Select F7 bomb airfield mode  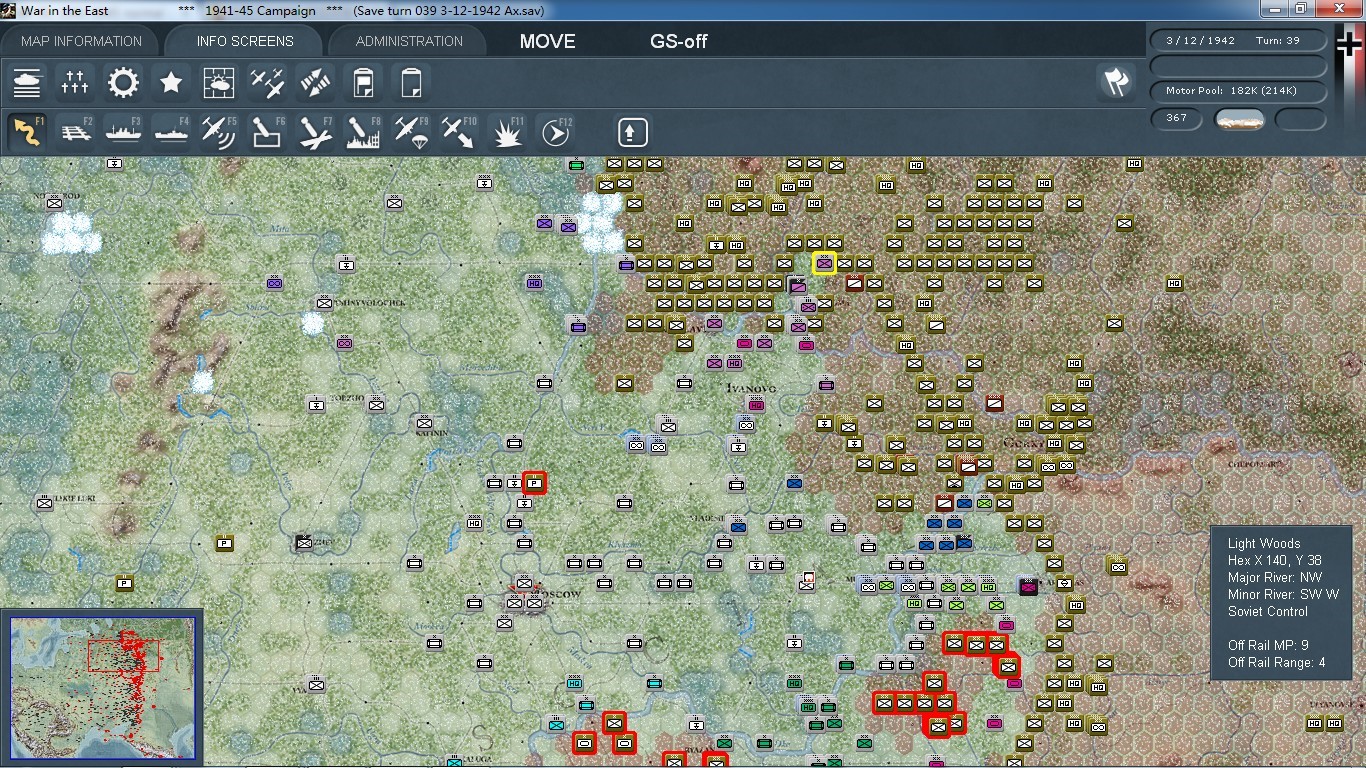(315, 132)
